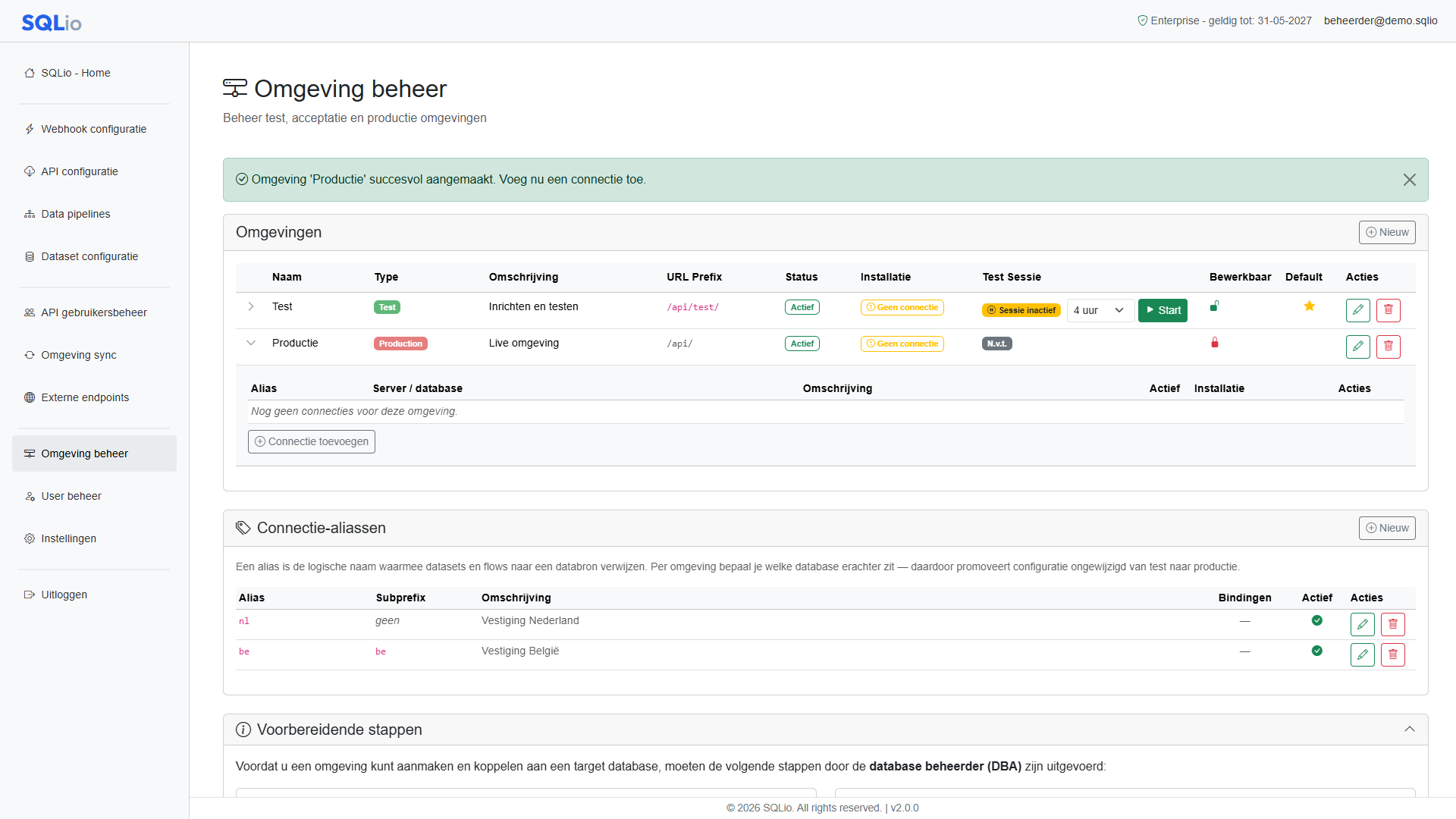
Task: Collapse the Voorbereidende stappen section chevron
Action: (x=1409, y=730)
